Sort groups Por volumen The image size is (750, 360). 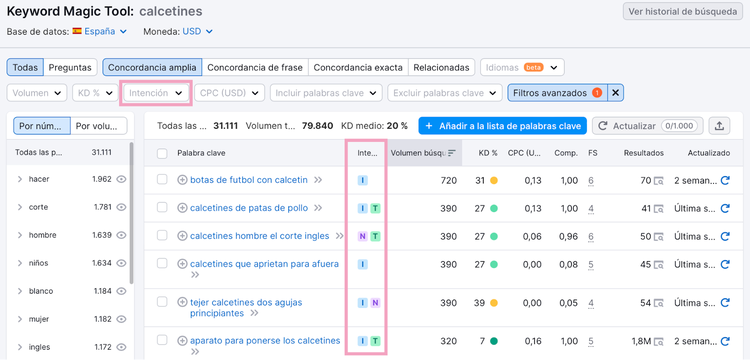(x=99, y=126)
